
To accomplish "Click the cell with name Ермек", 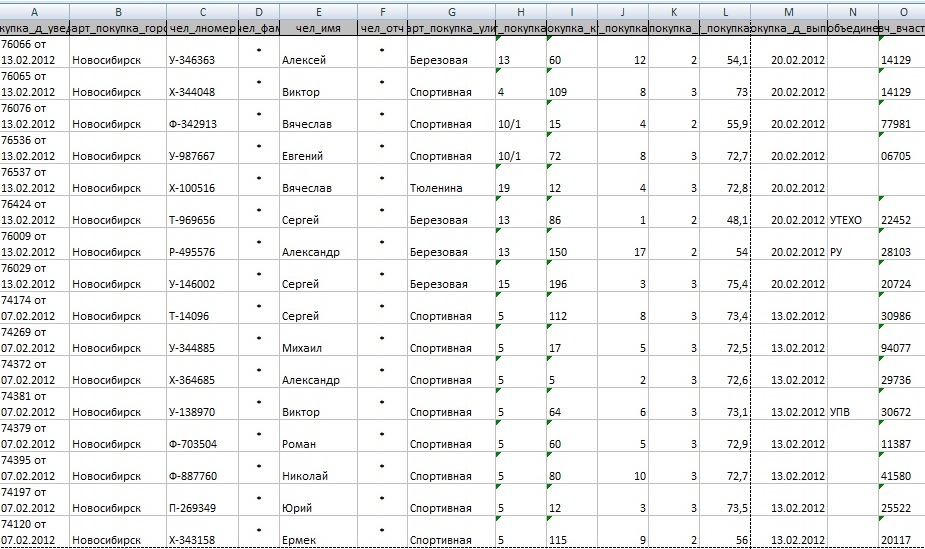I will (x=299, y=540).
